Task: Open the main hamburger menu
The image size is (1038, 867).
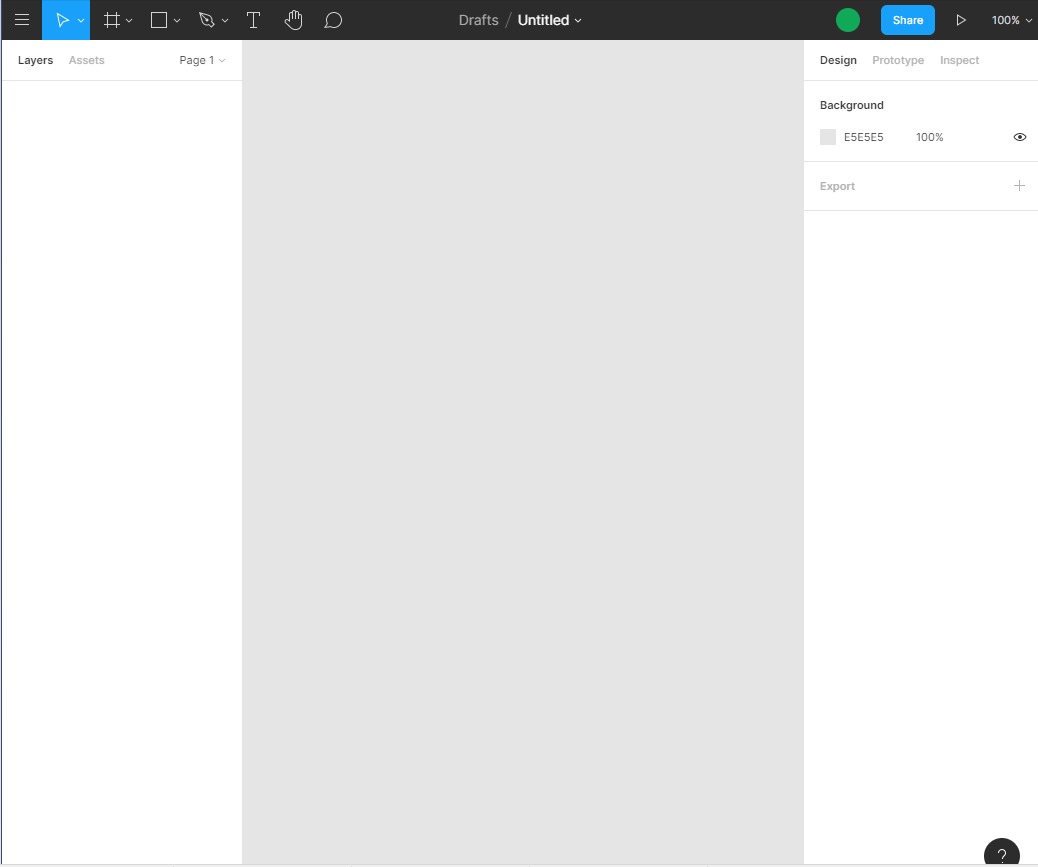Action: tap(22, 20)
